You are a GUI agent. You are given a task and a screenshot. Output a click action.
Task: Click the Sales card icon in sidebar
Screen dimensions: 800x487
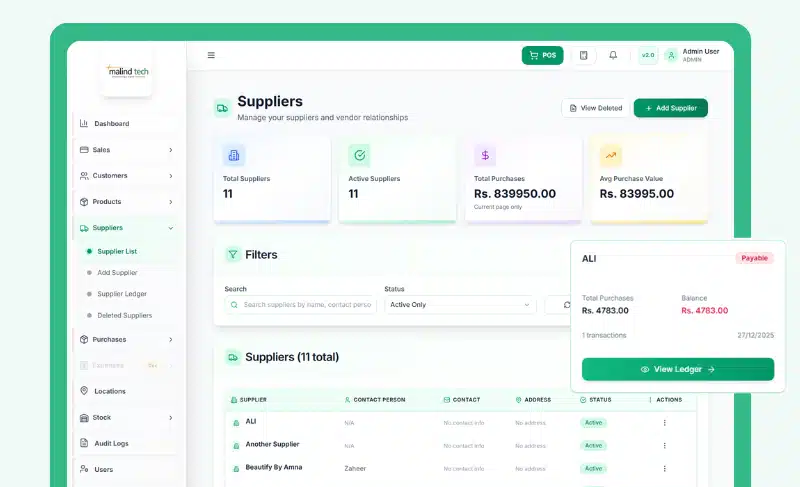[84, 149]
